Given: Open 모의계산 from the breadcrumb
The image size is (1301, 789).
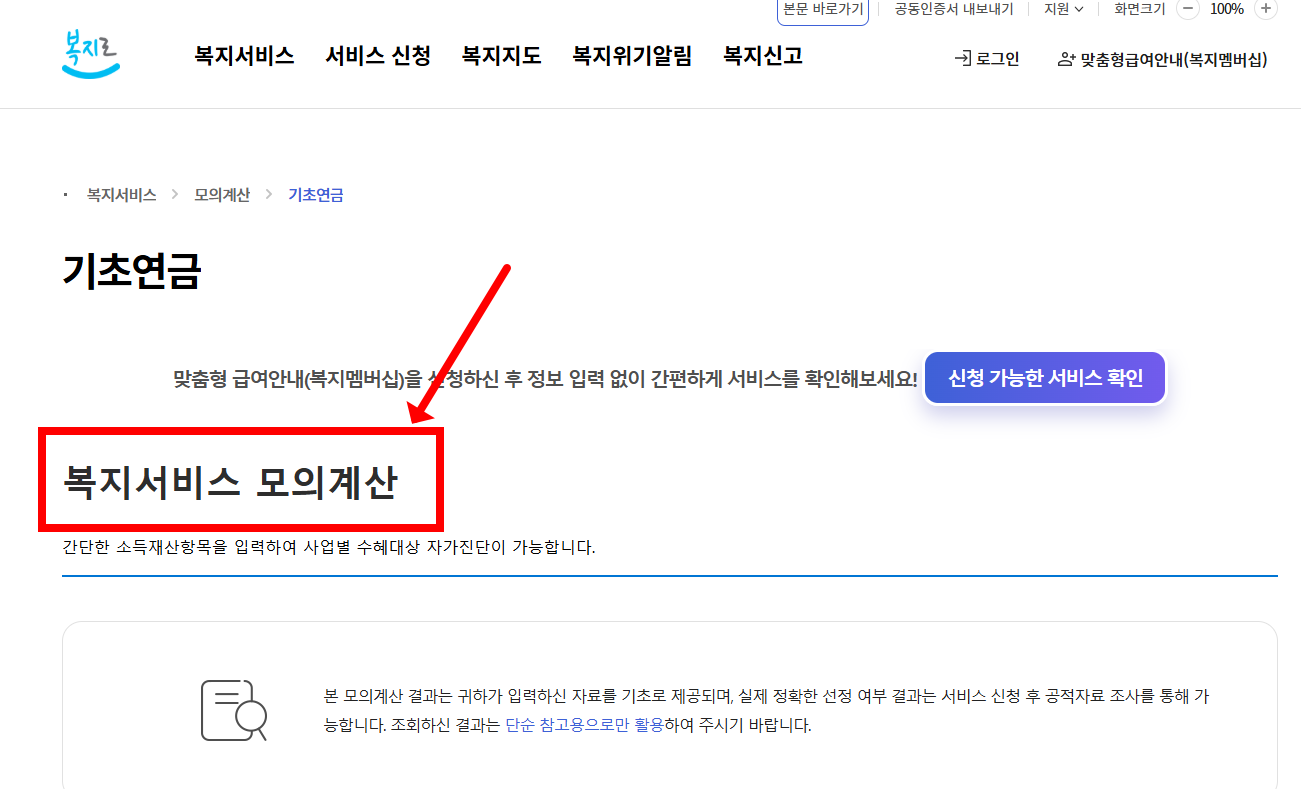Looking at the screenshot, I should tap(221, 194).
